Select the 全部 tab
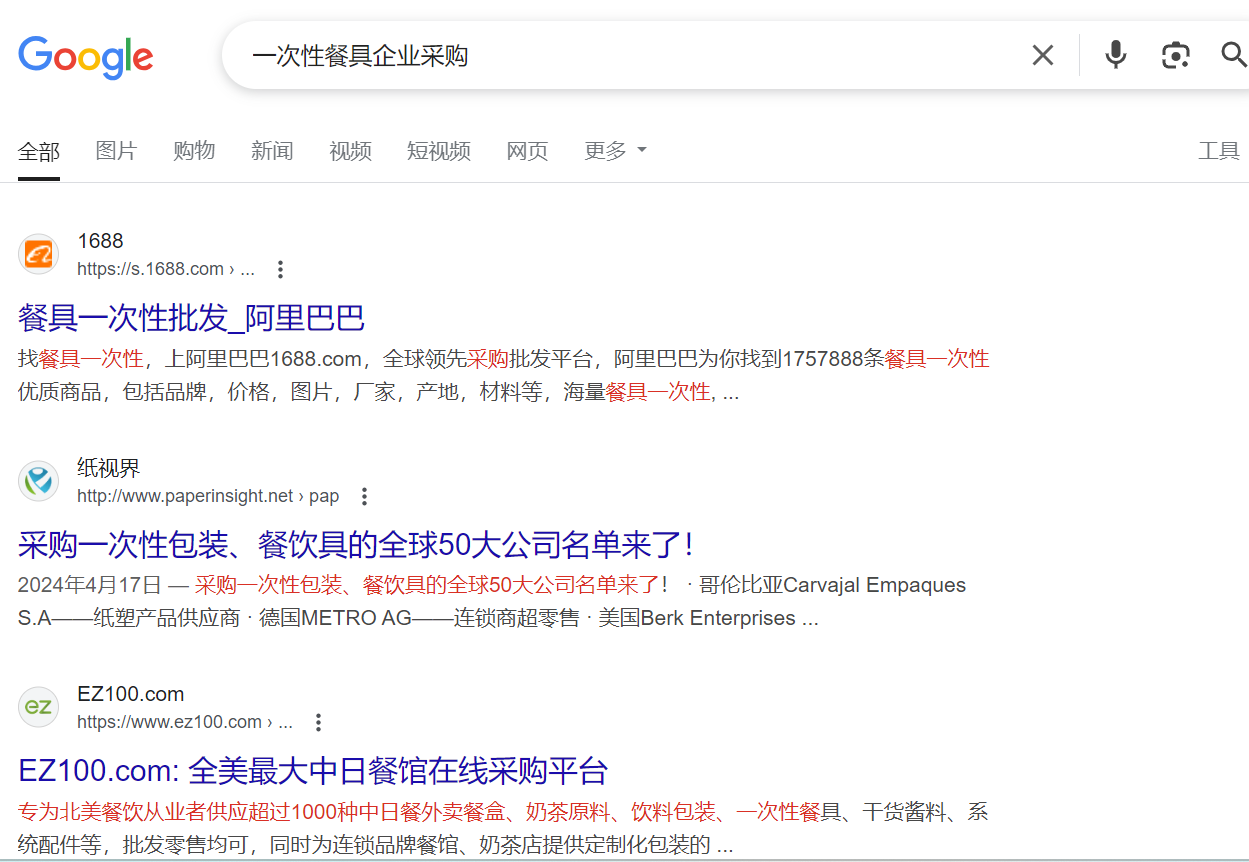1249x862 pixels. [x=39, y=151]
